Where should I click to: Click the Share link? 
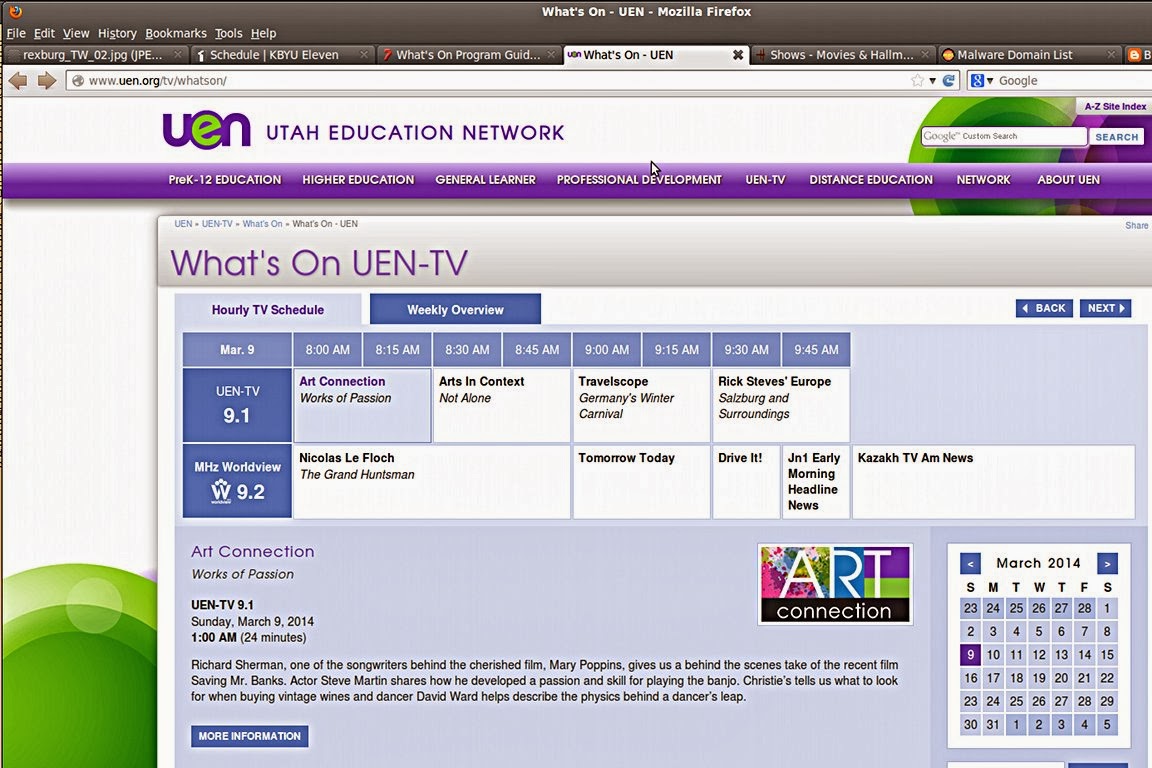[1137, 226]
